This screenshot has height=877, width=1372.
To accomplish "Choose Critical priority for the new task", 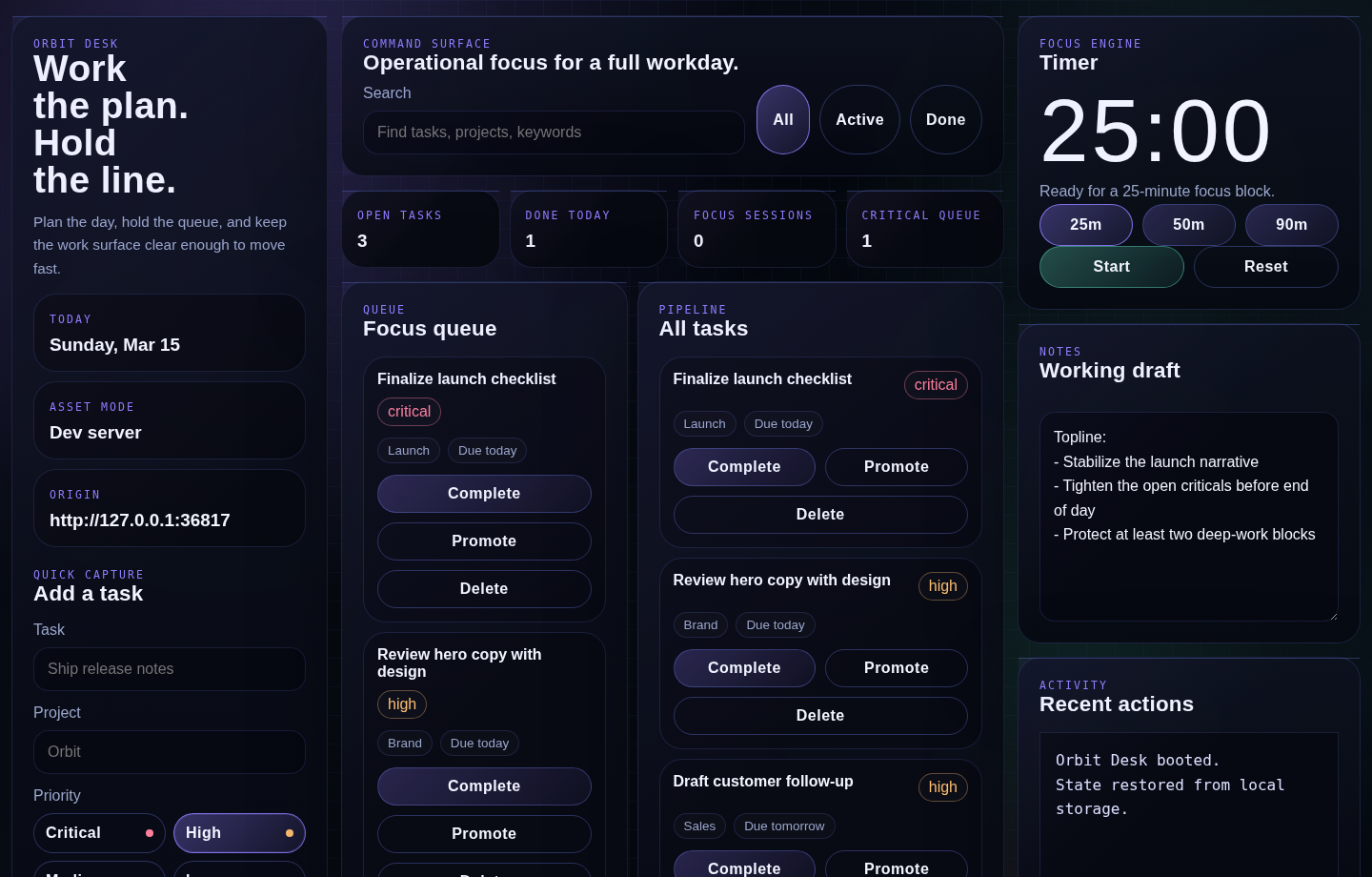I will pos(99,832).
